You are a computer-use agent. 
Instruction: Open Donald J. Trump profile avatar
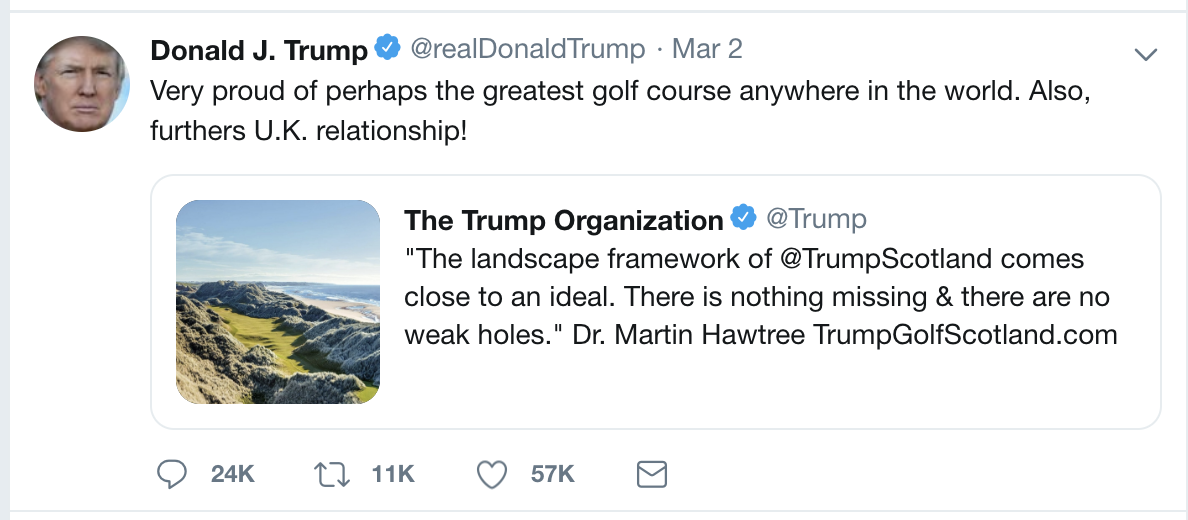82,85
